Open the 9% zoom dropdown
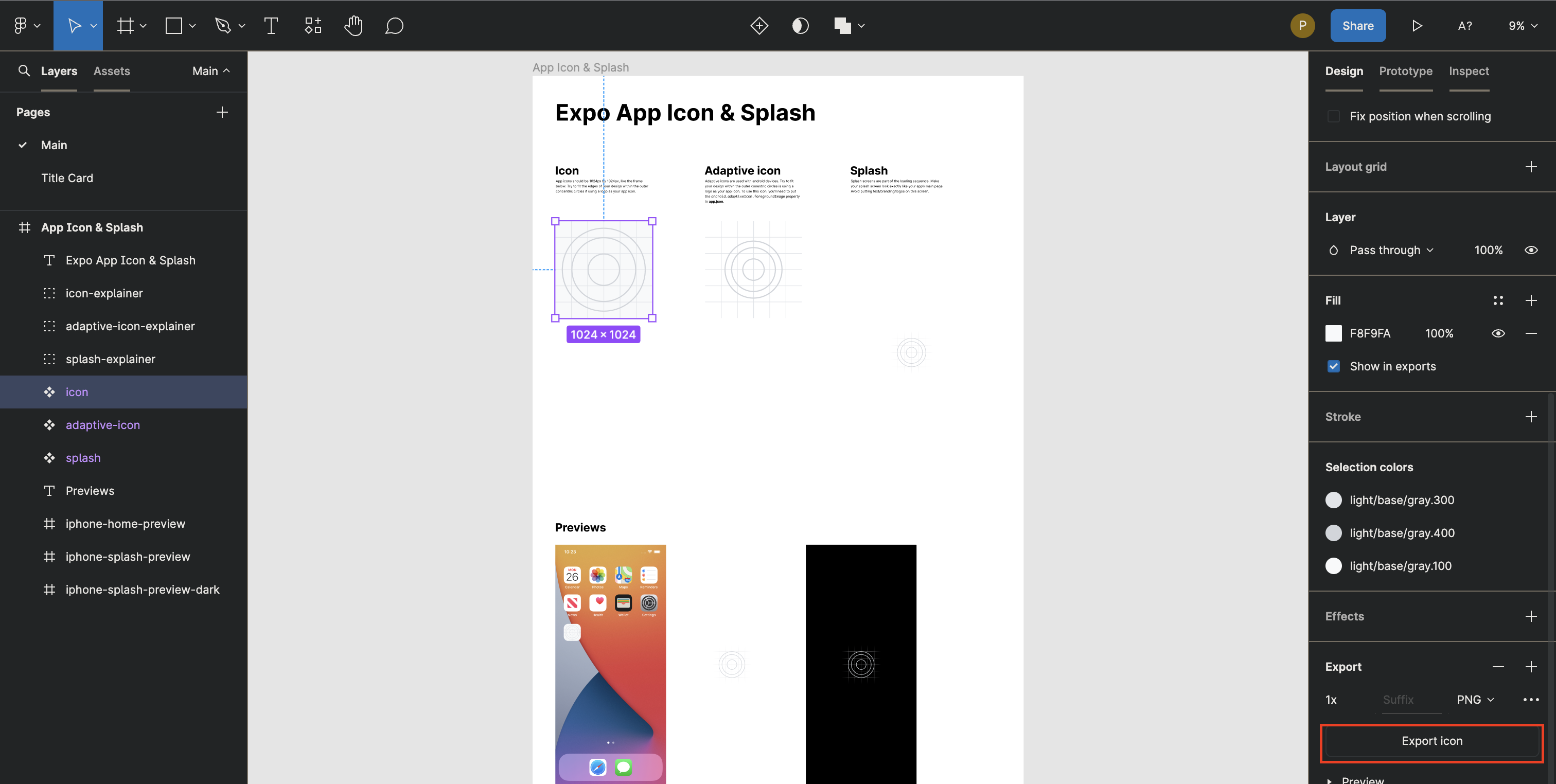The image size is (1556, 784). [x=1522, y=25]
